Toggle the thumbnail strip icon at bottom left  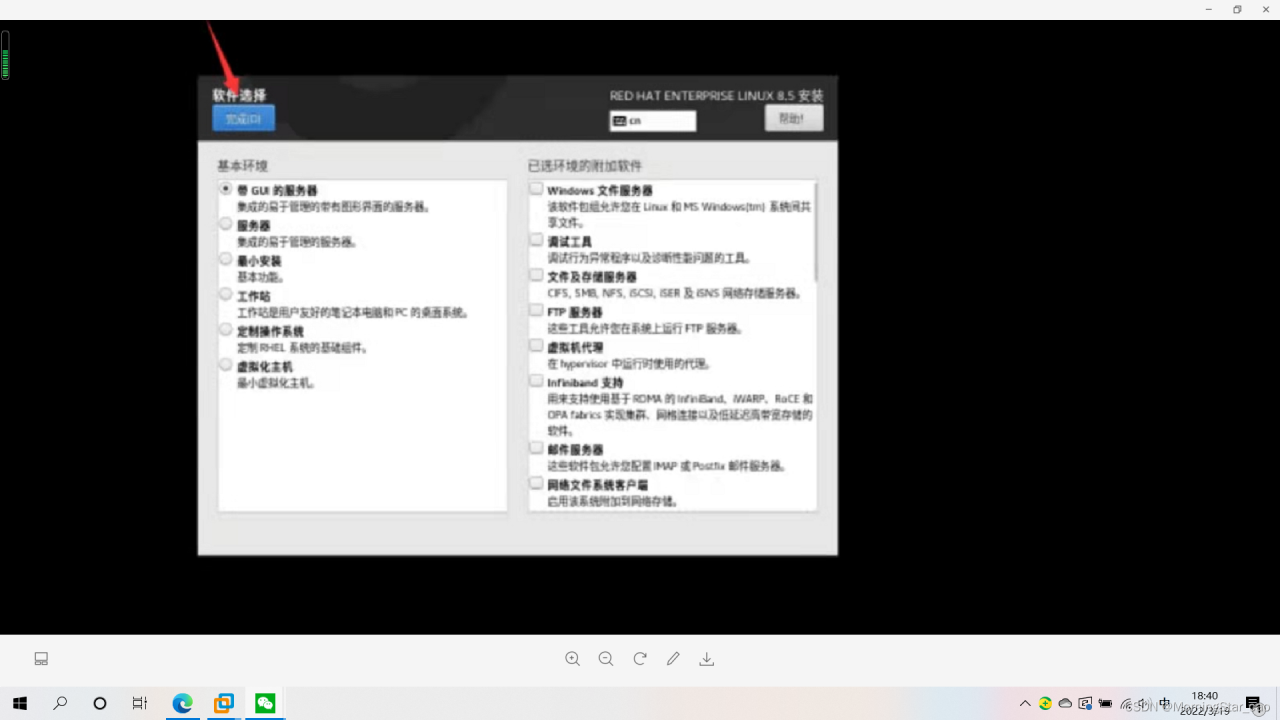pyautogui.click(x=41, y=659)
